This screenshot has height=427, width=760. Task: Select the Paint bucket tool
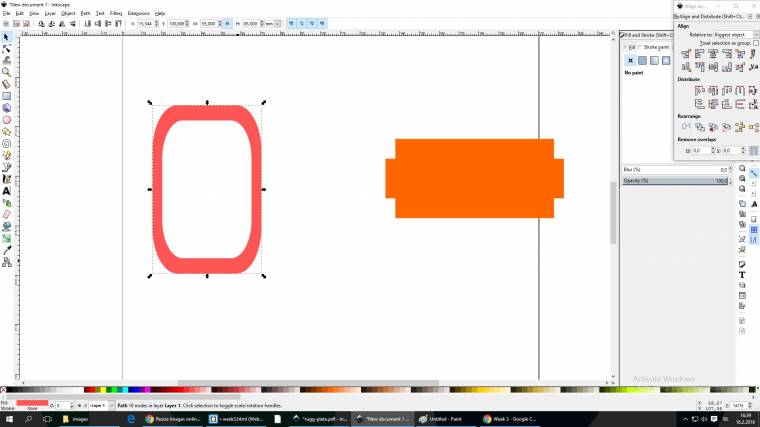pos(6,226)
